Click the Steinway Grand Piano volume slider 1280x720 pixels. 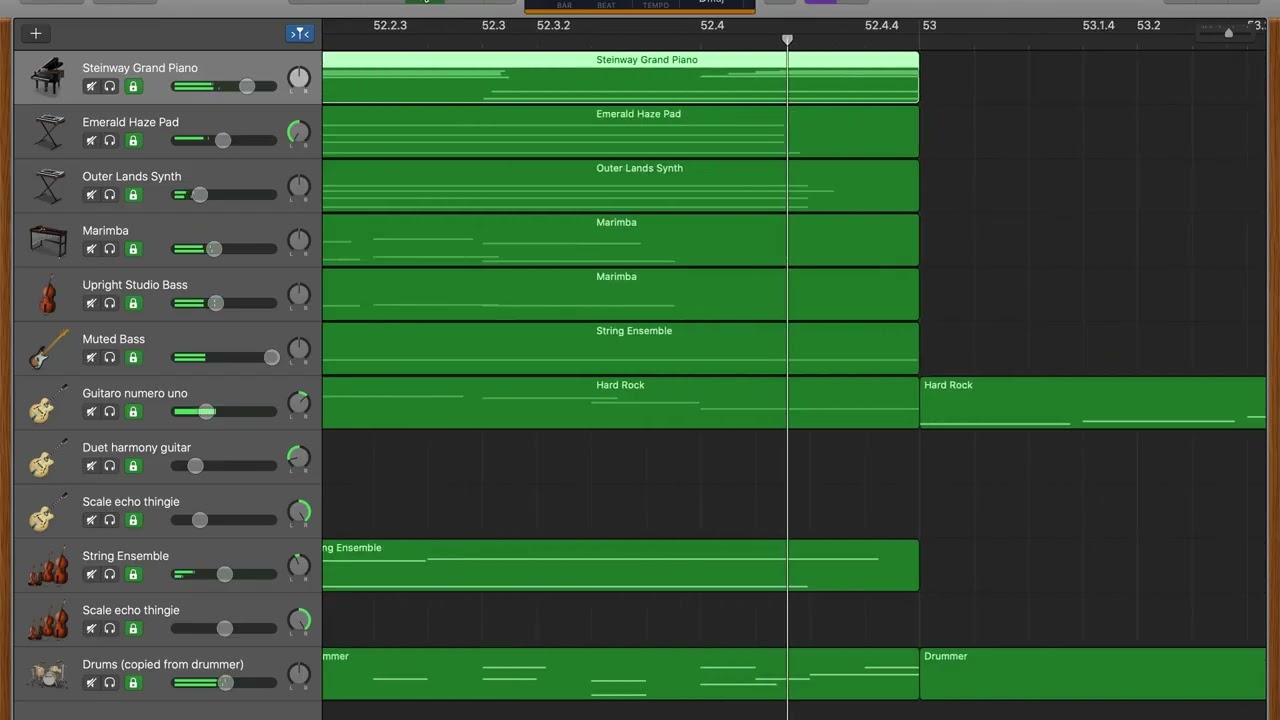[x=224, y=86]
